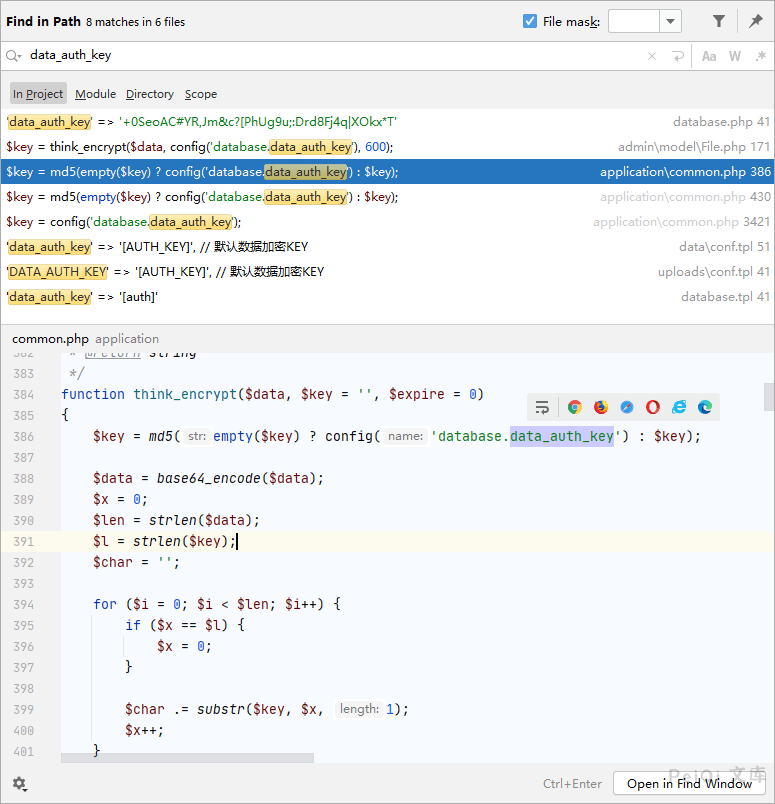This screenshot has height=804, width=775.
Task: Switch to the Directory scope tab
Action: (x=150, y=94)
